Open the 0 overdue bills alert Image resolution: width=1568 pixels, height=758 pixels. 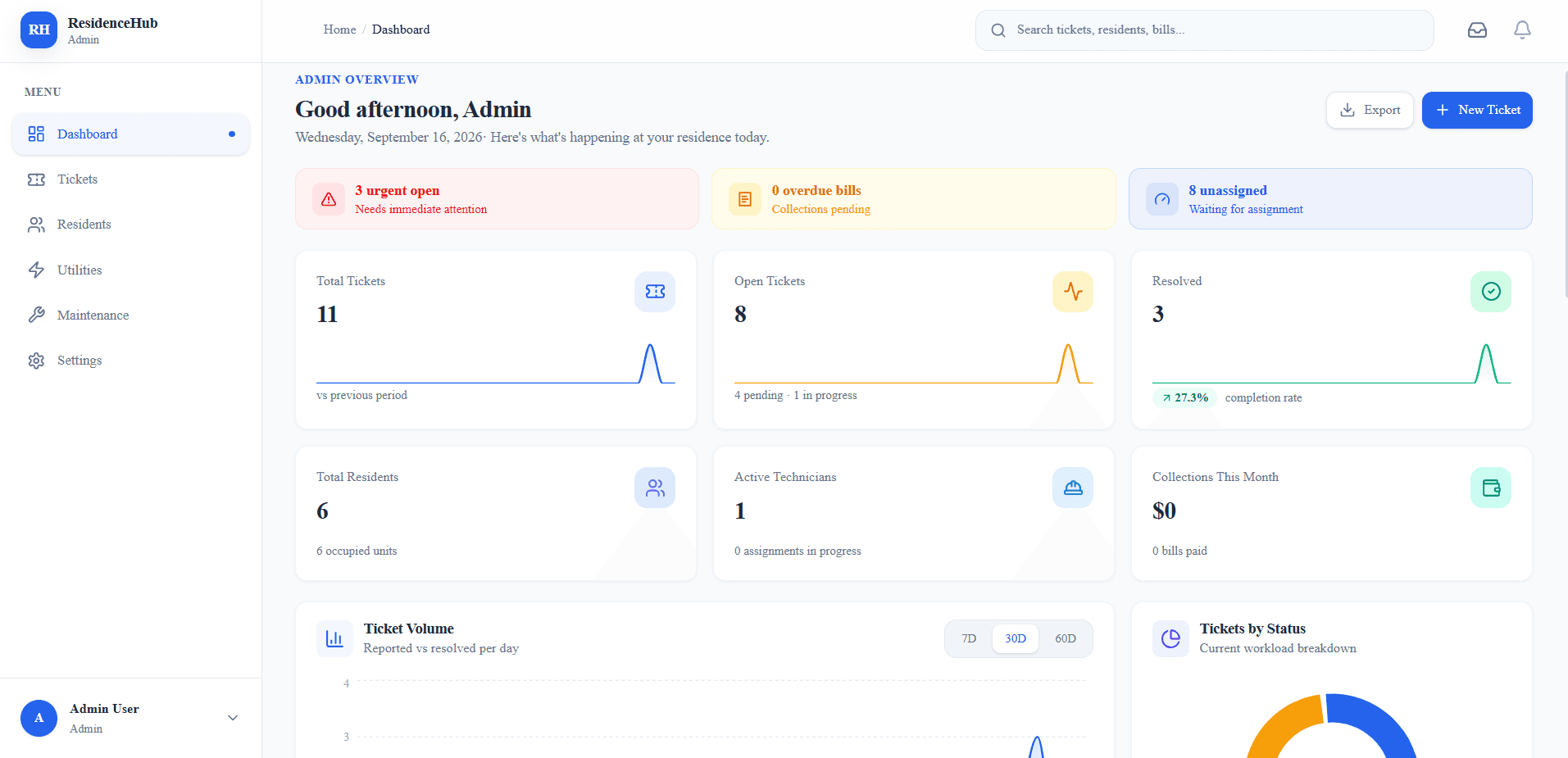pos(914,199)
